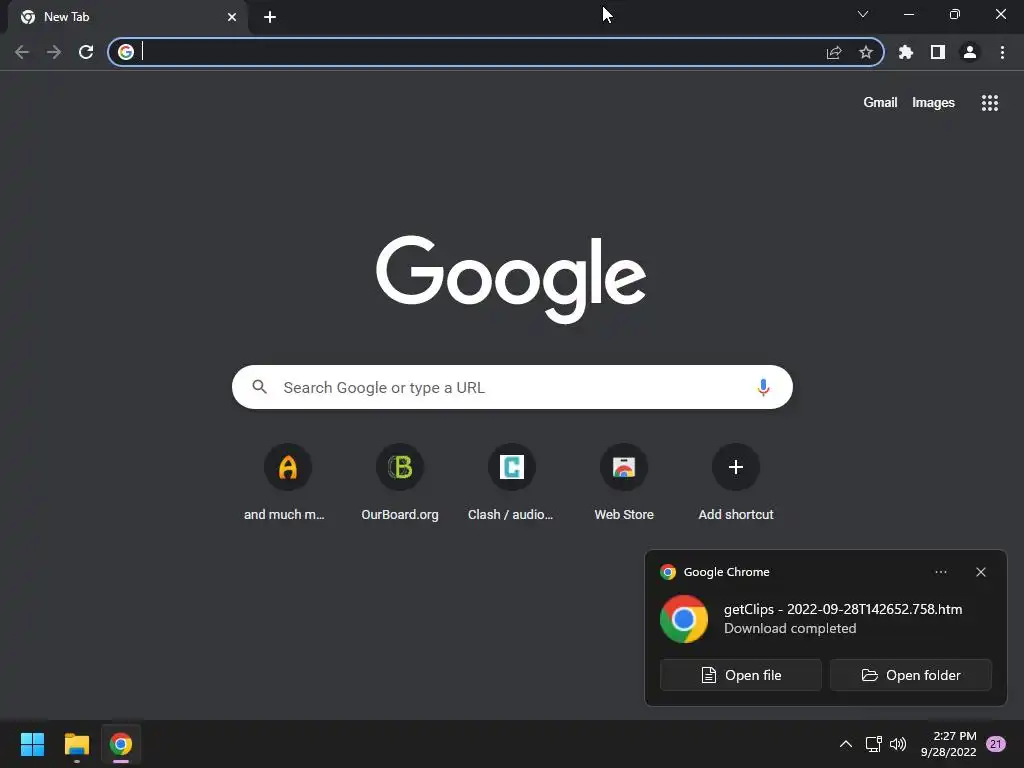Show hidden system tray icons
Viewport: 1024px width, 768px height.
coord(846,744)
